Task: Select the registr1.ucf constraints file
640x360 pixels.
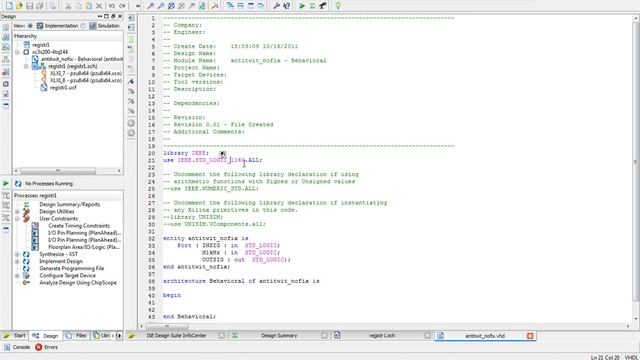Action: pos(63,88)
